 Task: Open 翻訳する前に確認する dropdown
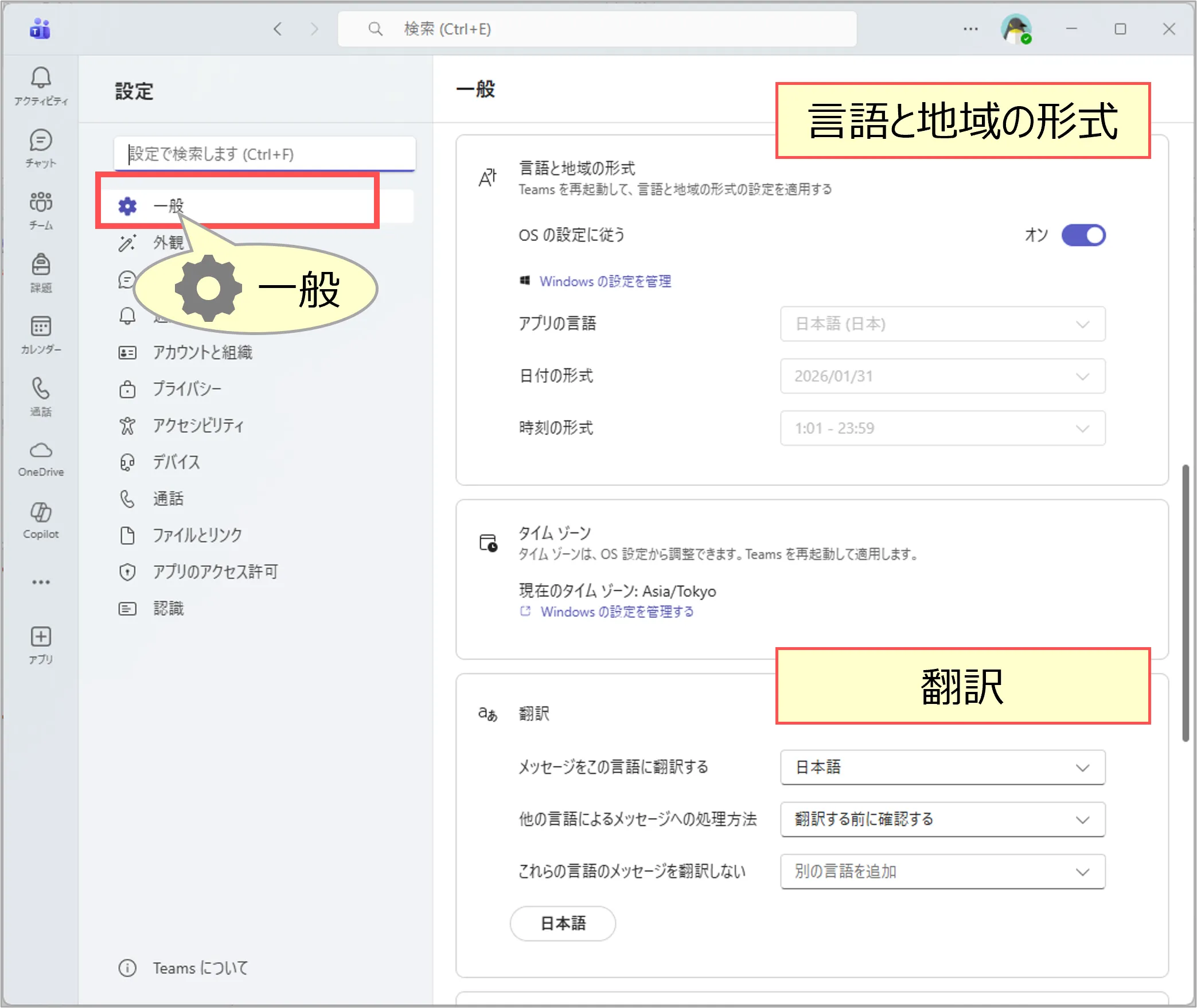click(942, 819)
